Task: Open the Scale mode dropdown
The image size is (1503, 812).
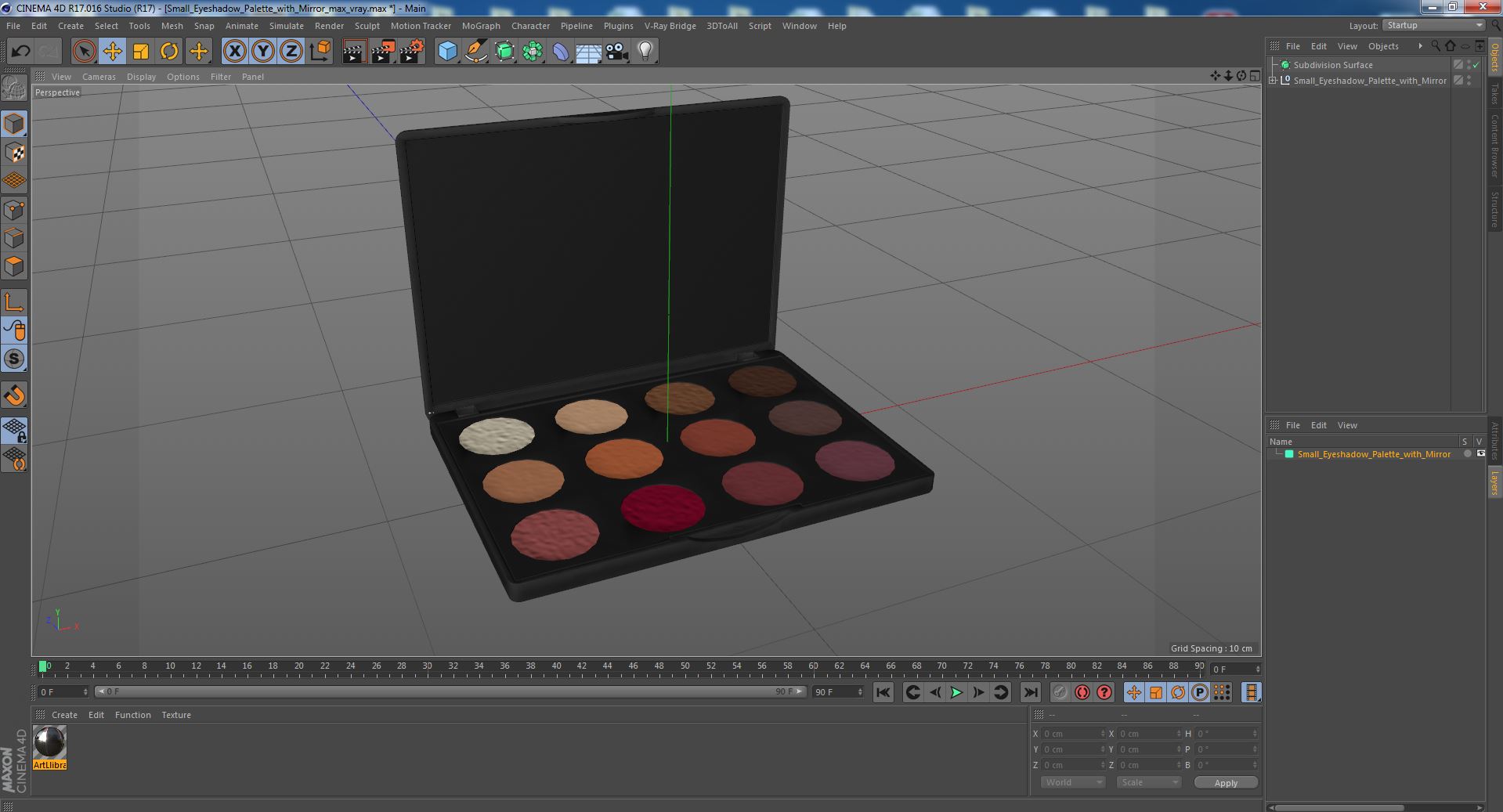Action: click(x=1148, y=782)
